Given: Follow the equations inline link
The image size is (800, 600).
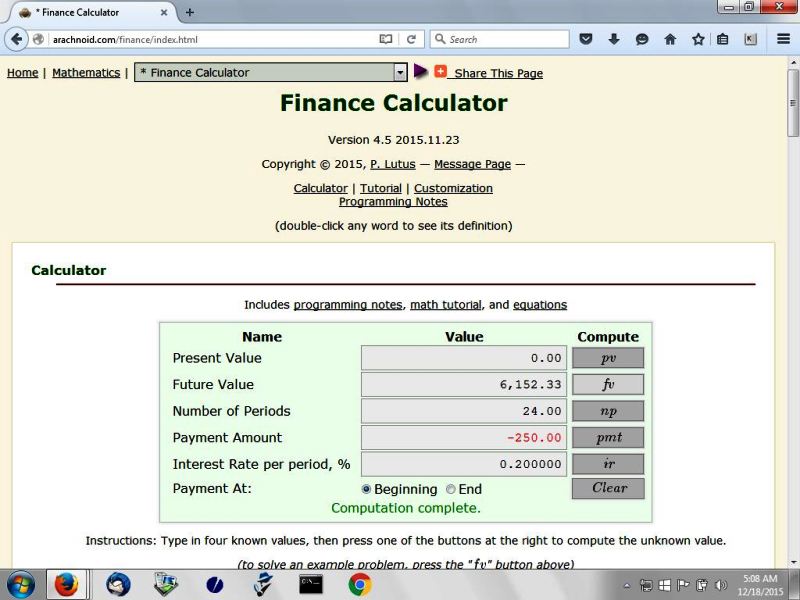Looking at the screenshot, I should (540, 305).
